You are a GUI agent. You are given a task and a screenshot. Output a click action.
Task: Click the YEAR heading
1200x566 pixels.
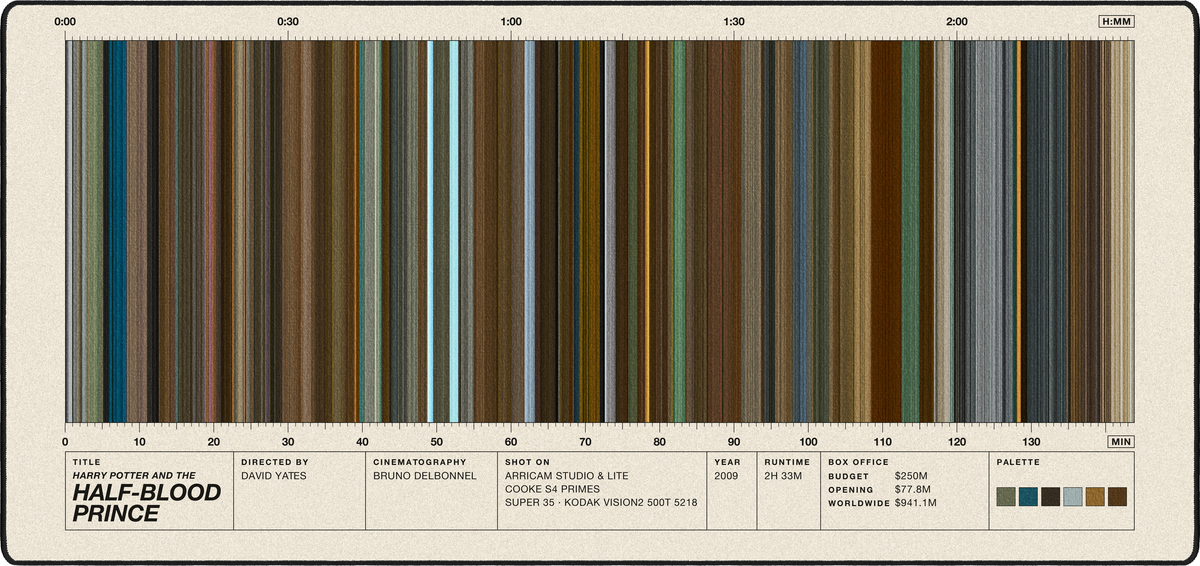727,463
